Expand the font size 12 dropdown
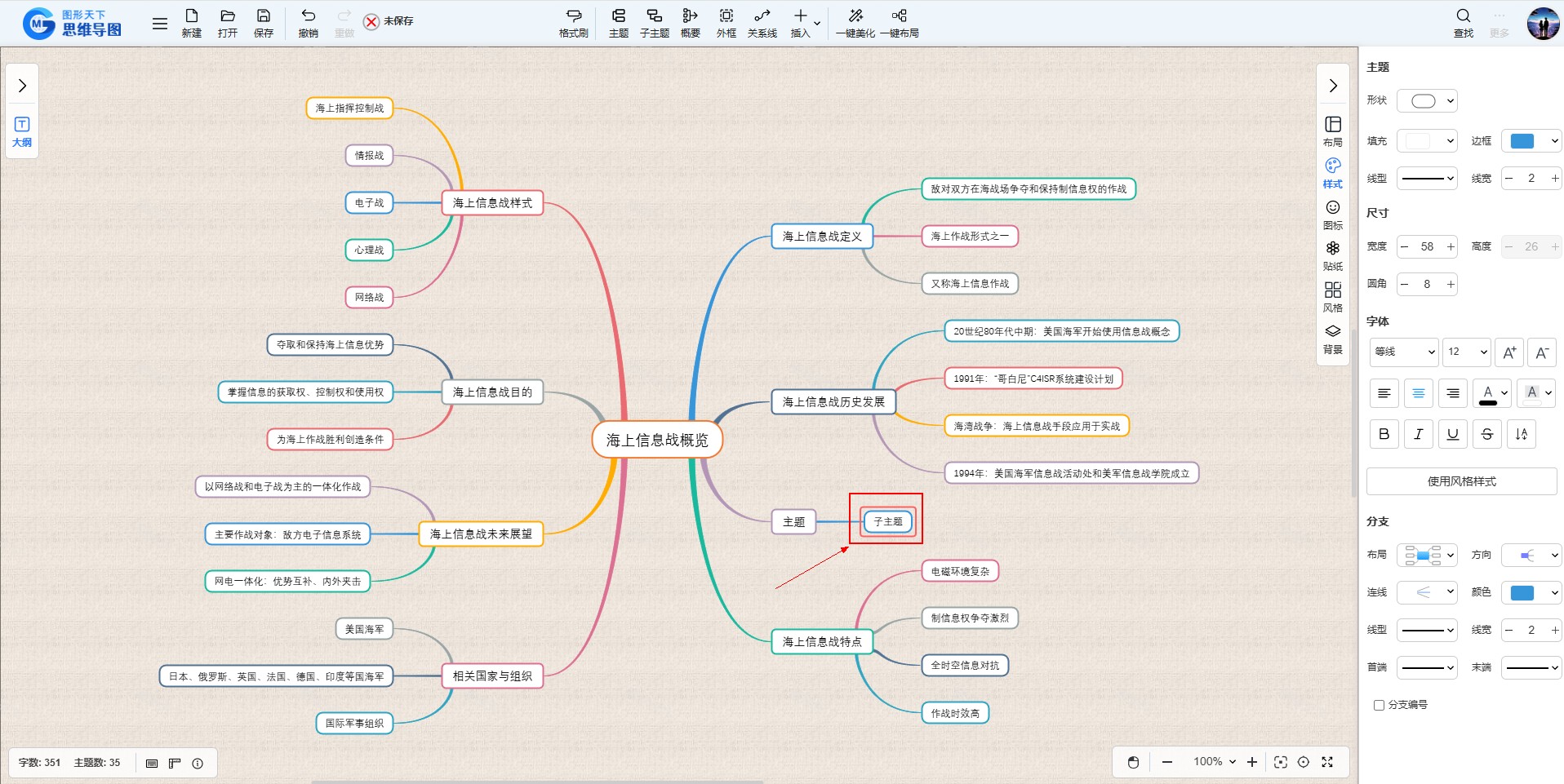 click(x=1466, y=352)
